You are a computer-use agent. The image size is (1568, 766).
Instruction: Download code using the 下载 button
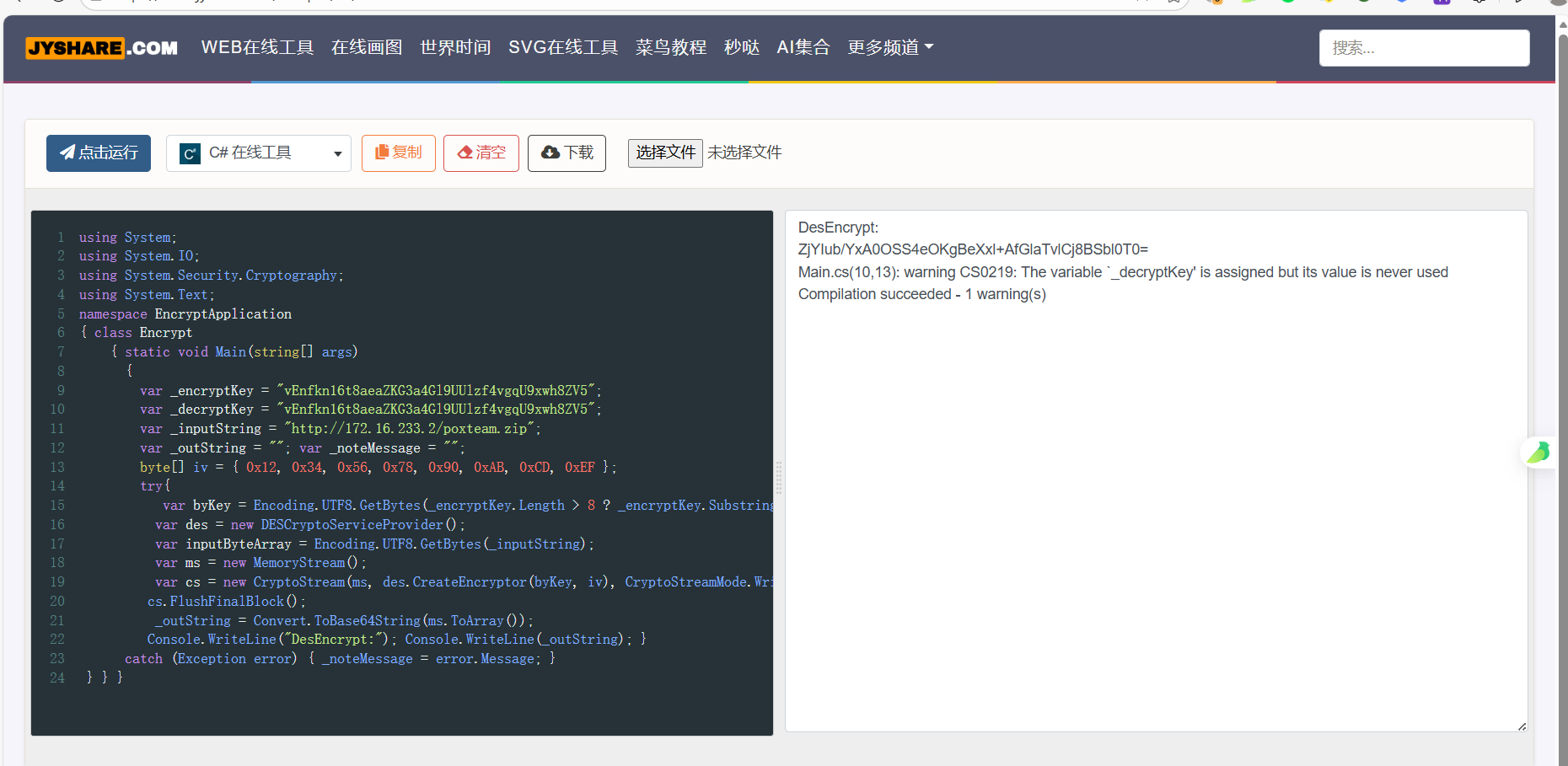(567, 153)
